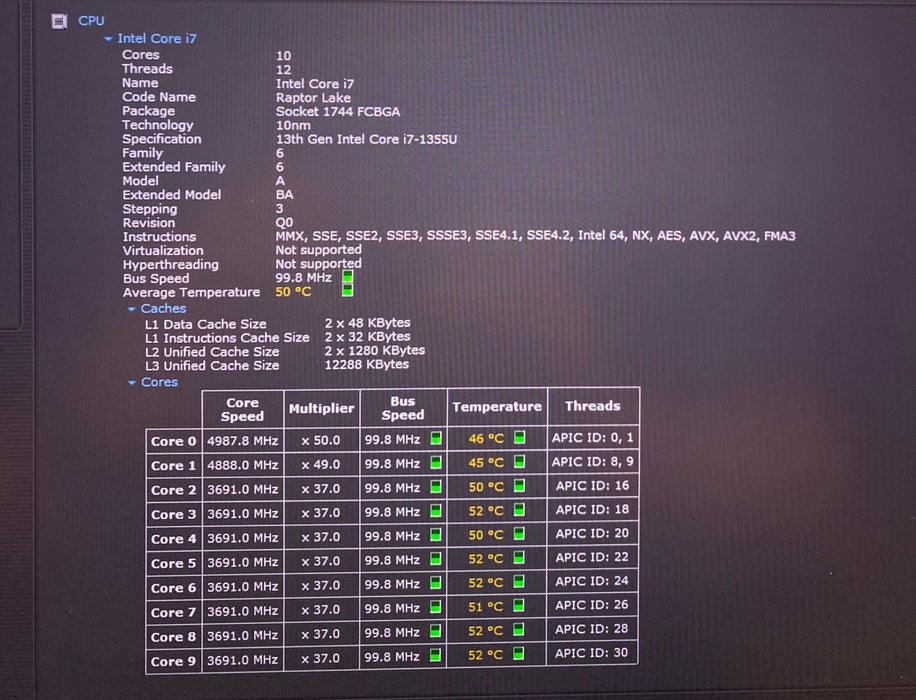This screenshot has height=700, width=916.
Task: Click the Virtualization Not supported value
Action: coord(318,250)
